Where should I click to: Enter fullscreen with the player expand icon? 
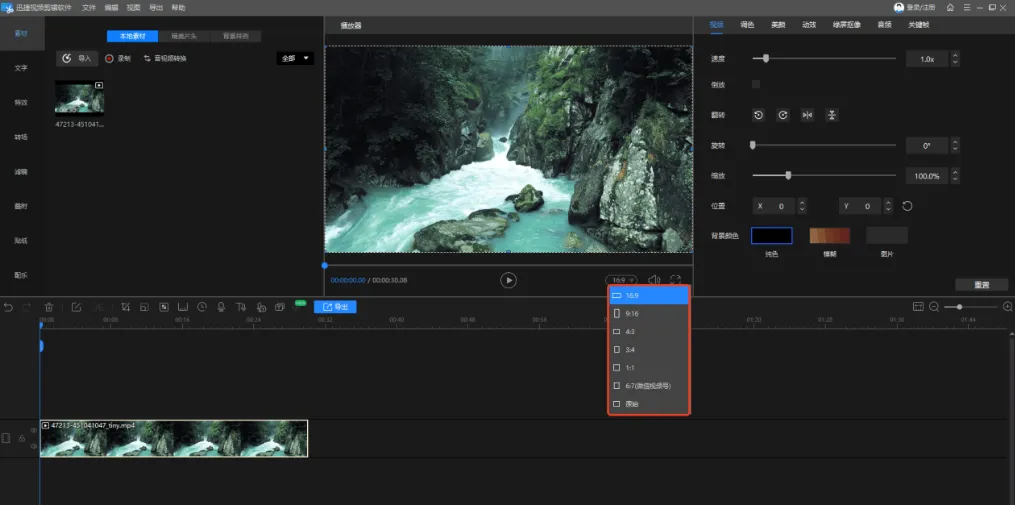pyautogui.click(x=676, y=281)
